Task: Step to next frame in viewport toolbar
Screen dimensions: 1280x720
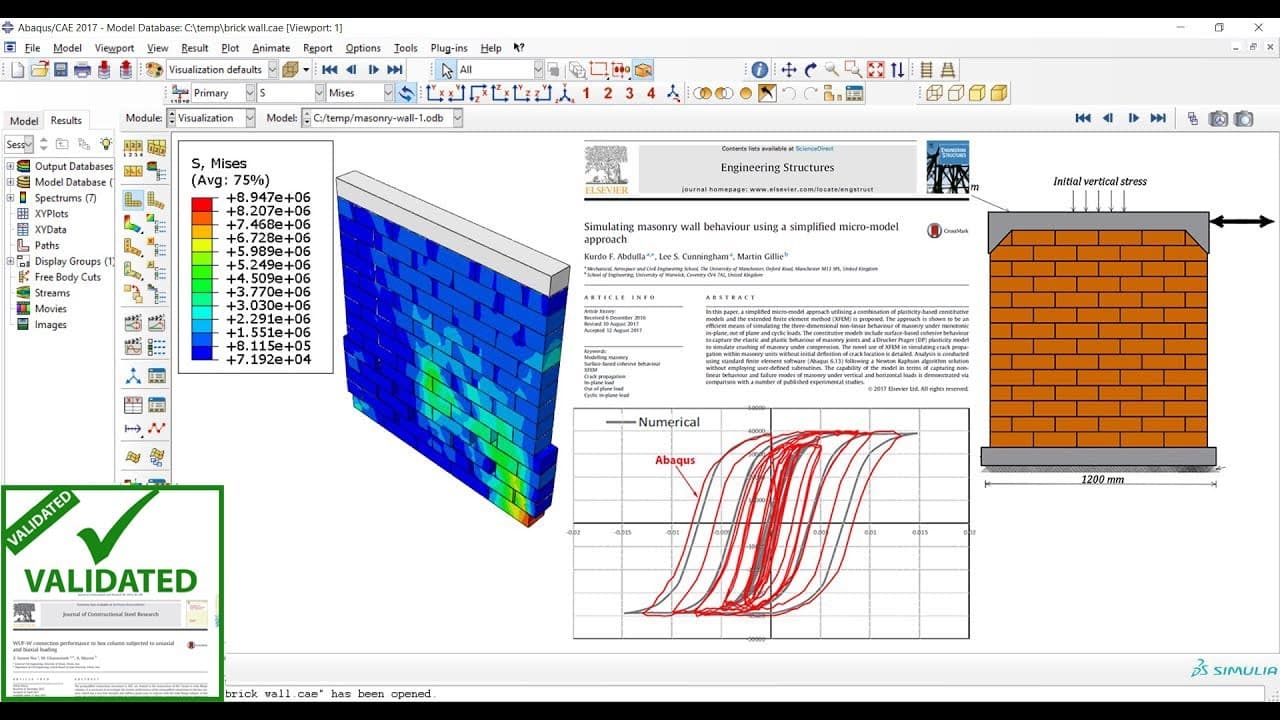Action: [x=1133, y=118]
